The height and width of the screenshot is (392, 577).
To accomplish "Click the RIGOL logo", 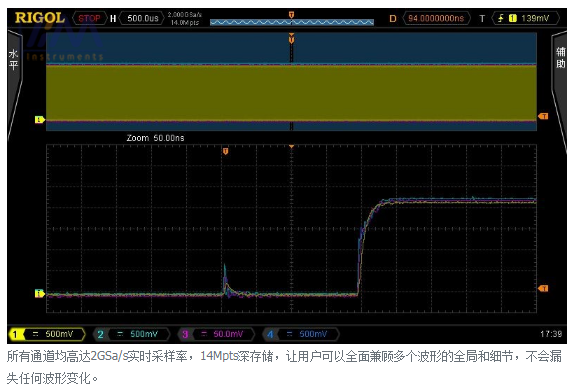I will [x=40, y=18].
